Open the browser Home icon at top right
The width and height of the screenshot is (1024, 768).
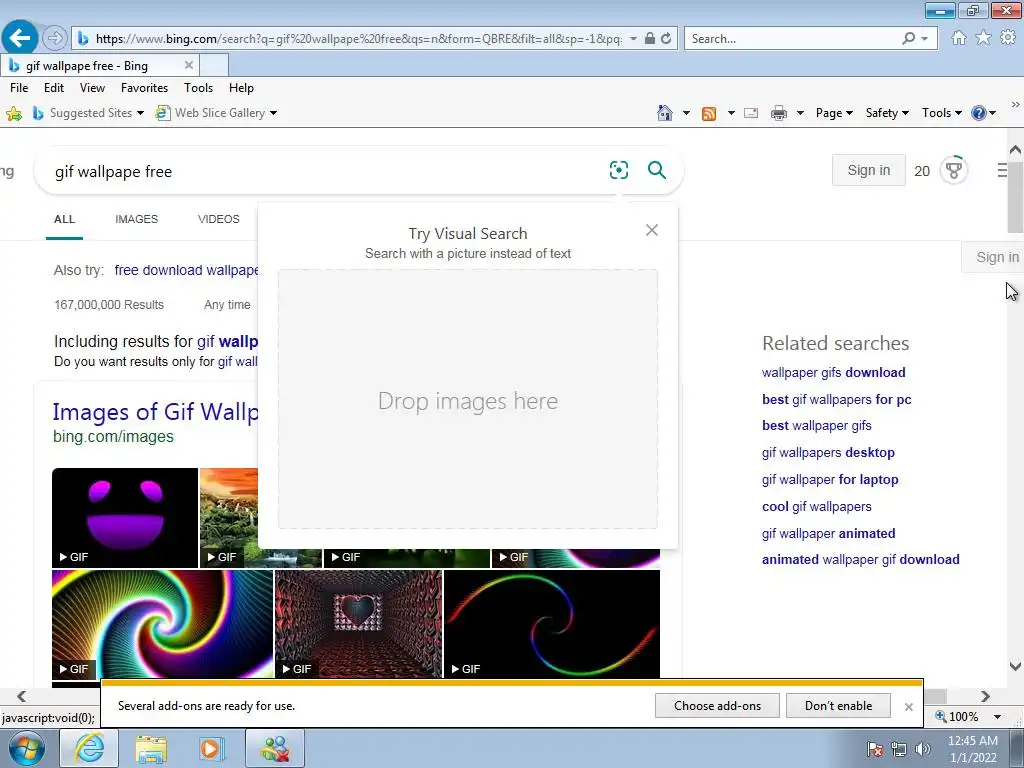(x=959, y=38)
